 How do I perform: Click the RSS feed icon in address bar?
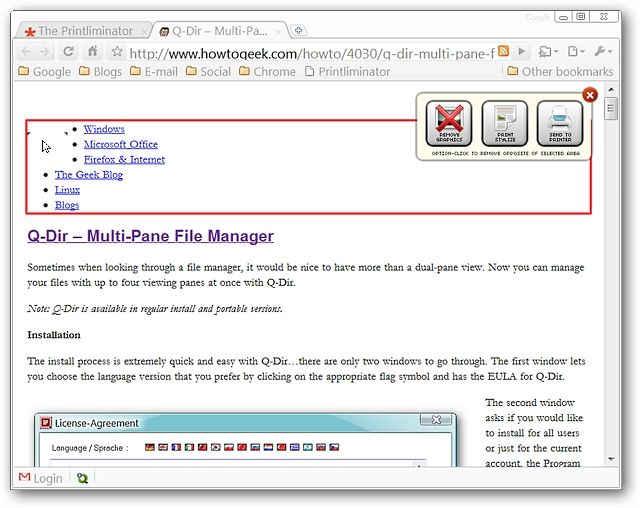pyautogui.click(x=503, y=51)
